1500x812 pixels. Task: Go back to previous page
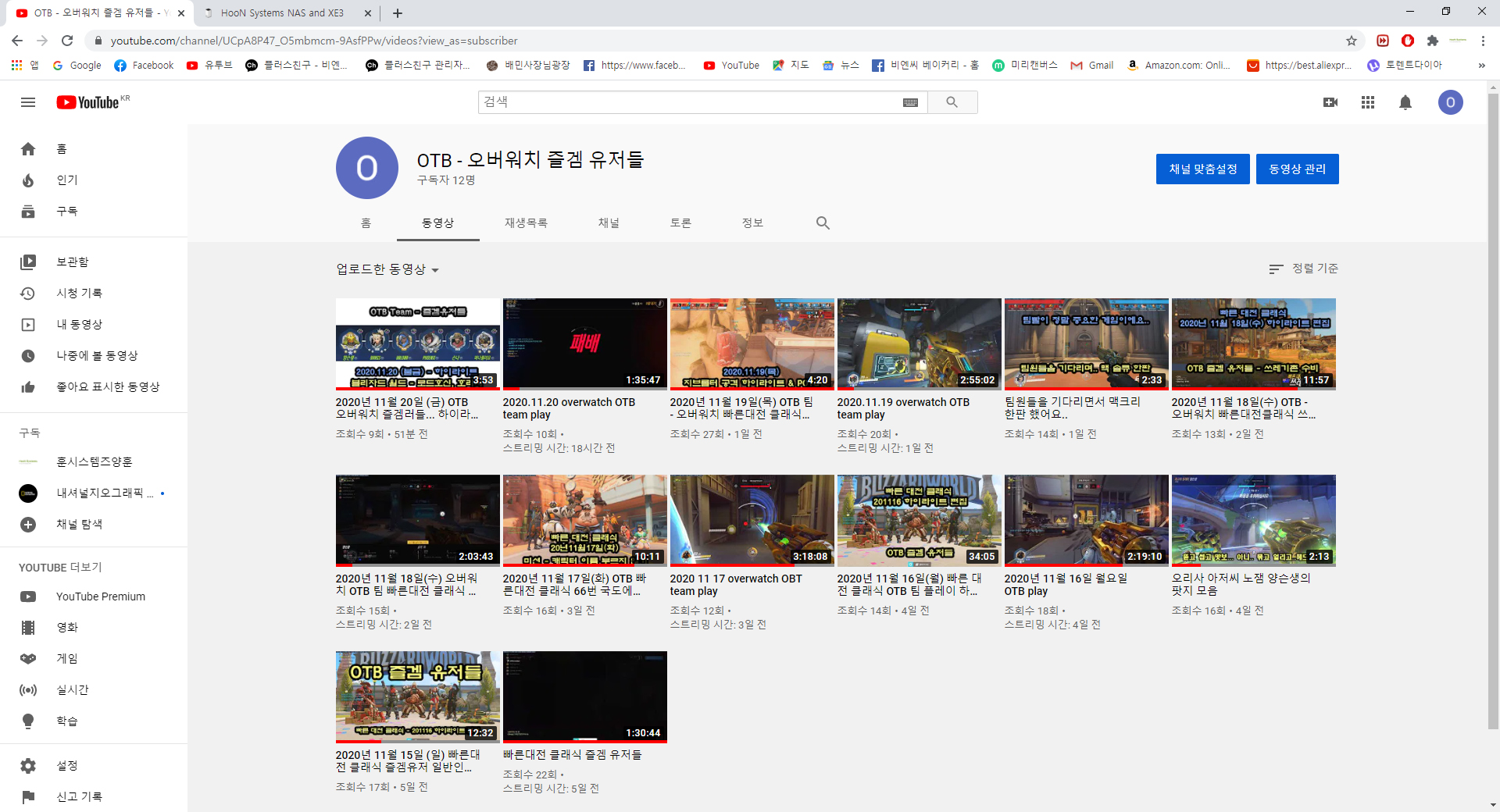[17, 41]
